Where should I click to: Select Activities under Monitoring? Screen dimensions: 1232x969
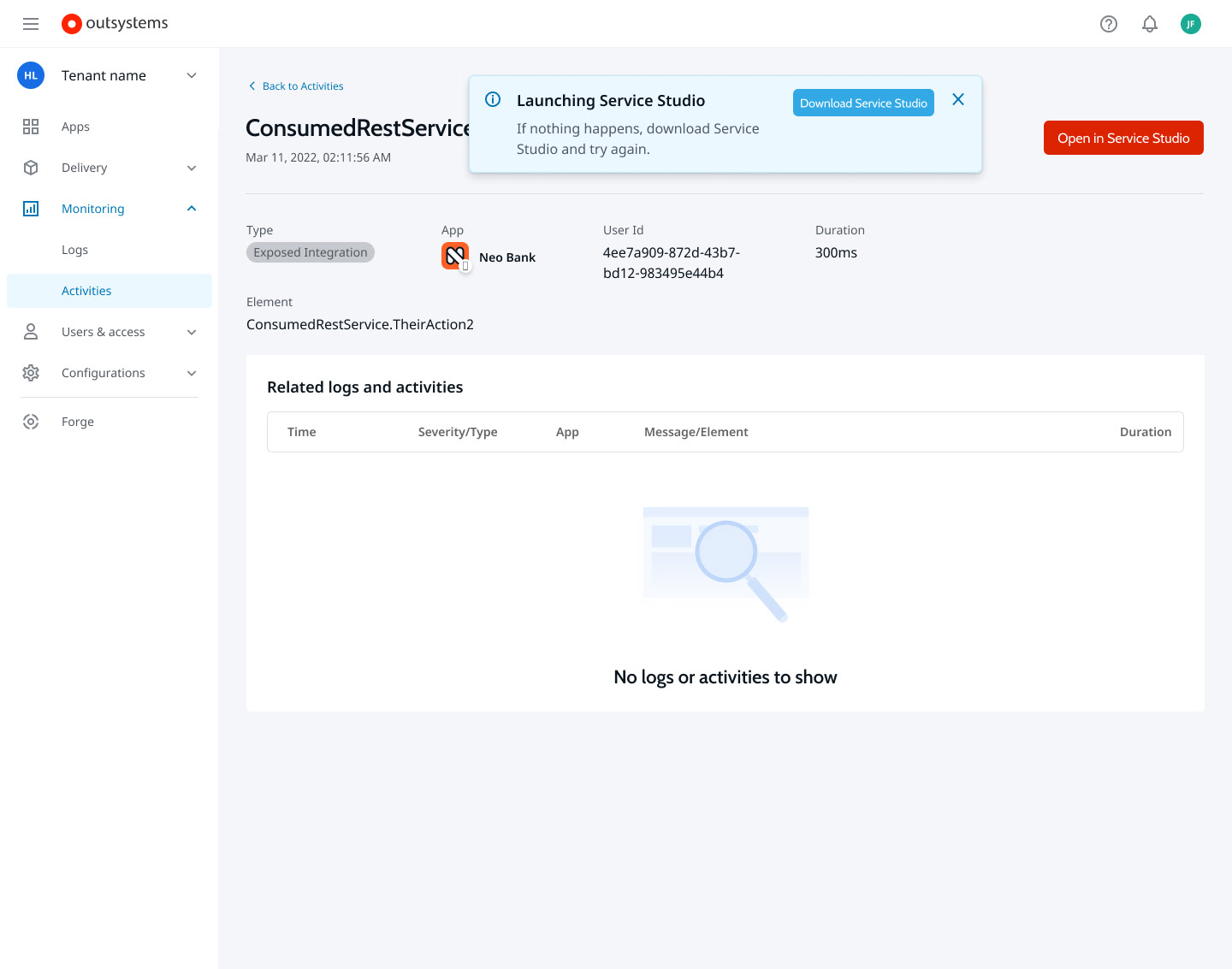click(110, 291)
